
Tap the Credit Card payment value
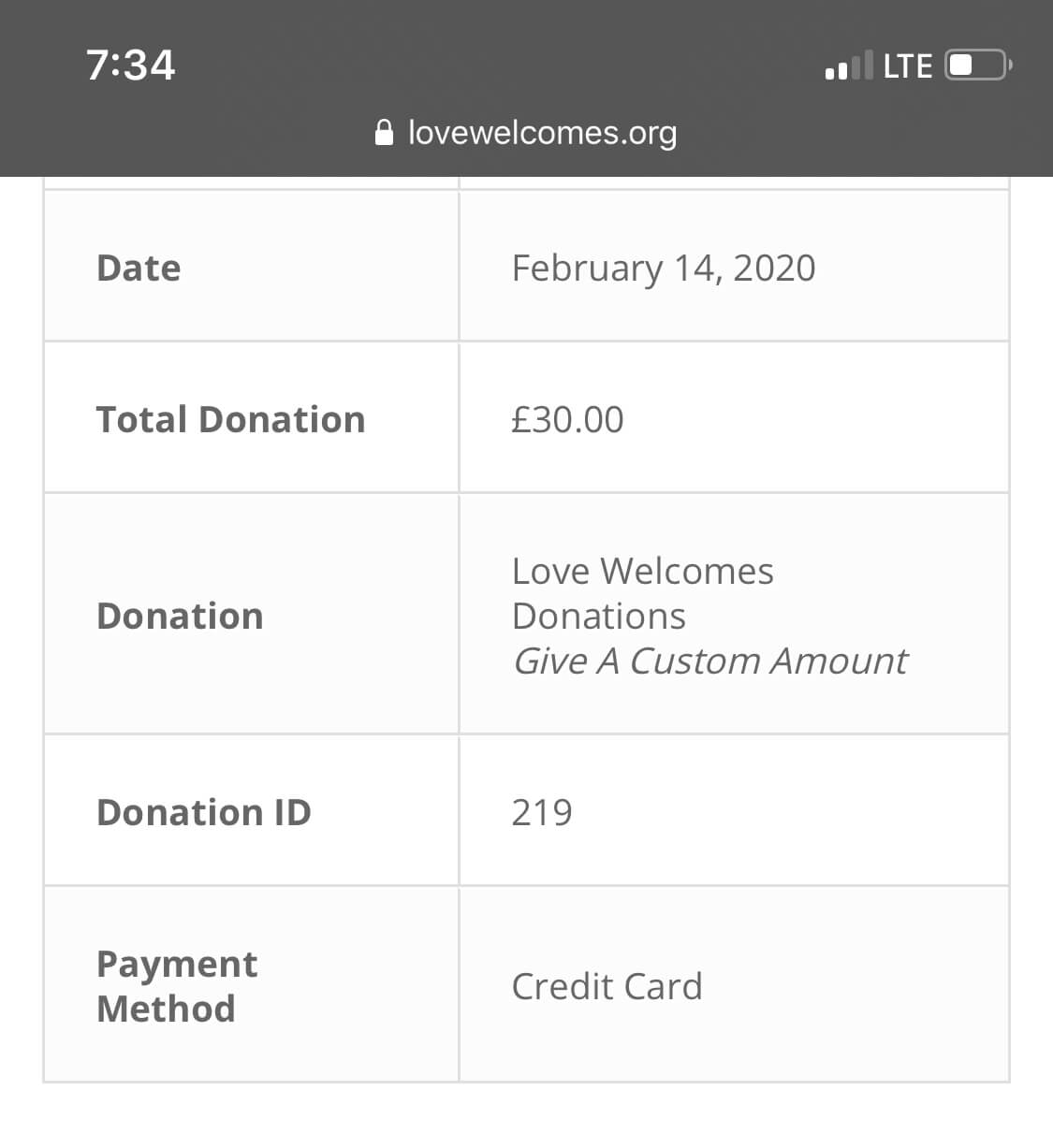(607, 986)
